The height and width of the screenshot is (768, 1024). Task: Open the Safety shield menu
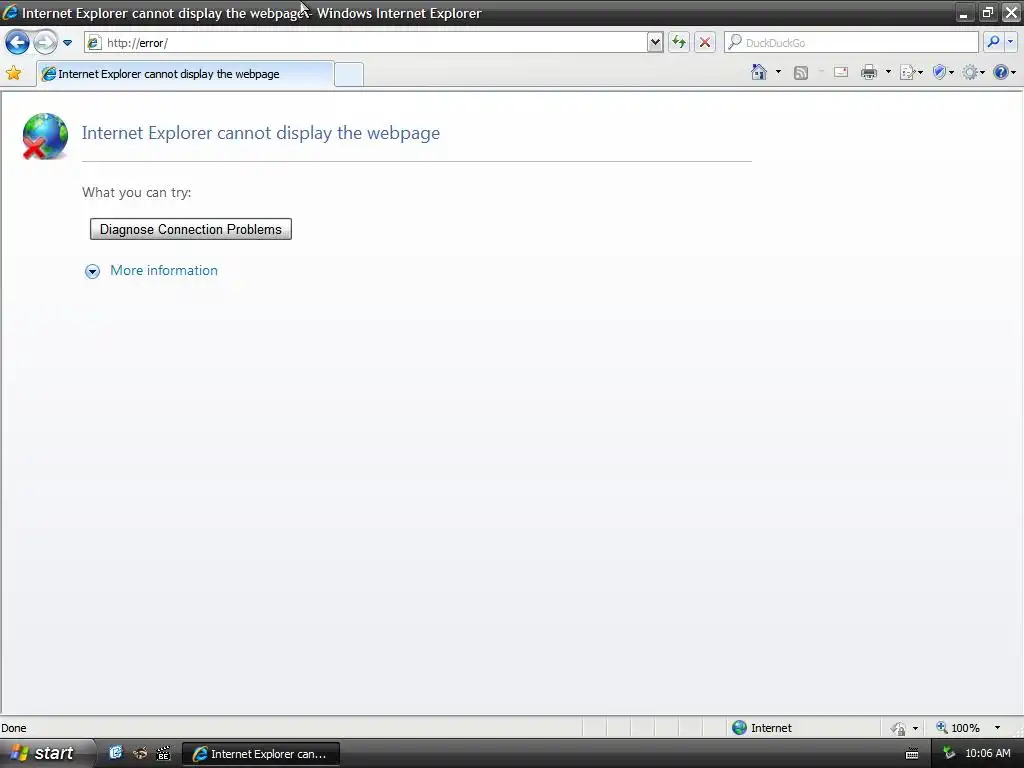point(943,72)
